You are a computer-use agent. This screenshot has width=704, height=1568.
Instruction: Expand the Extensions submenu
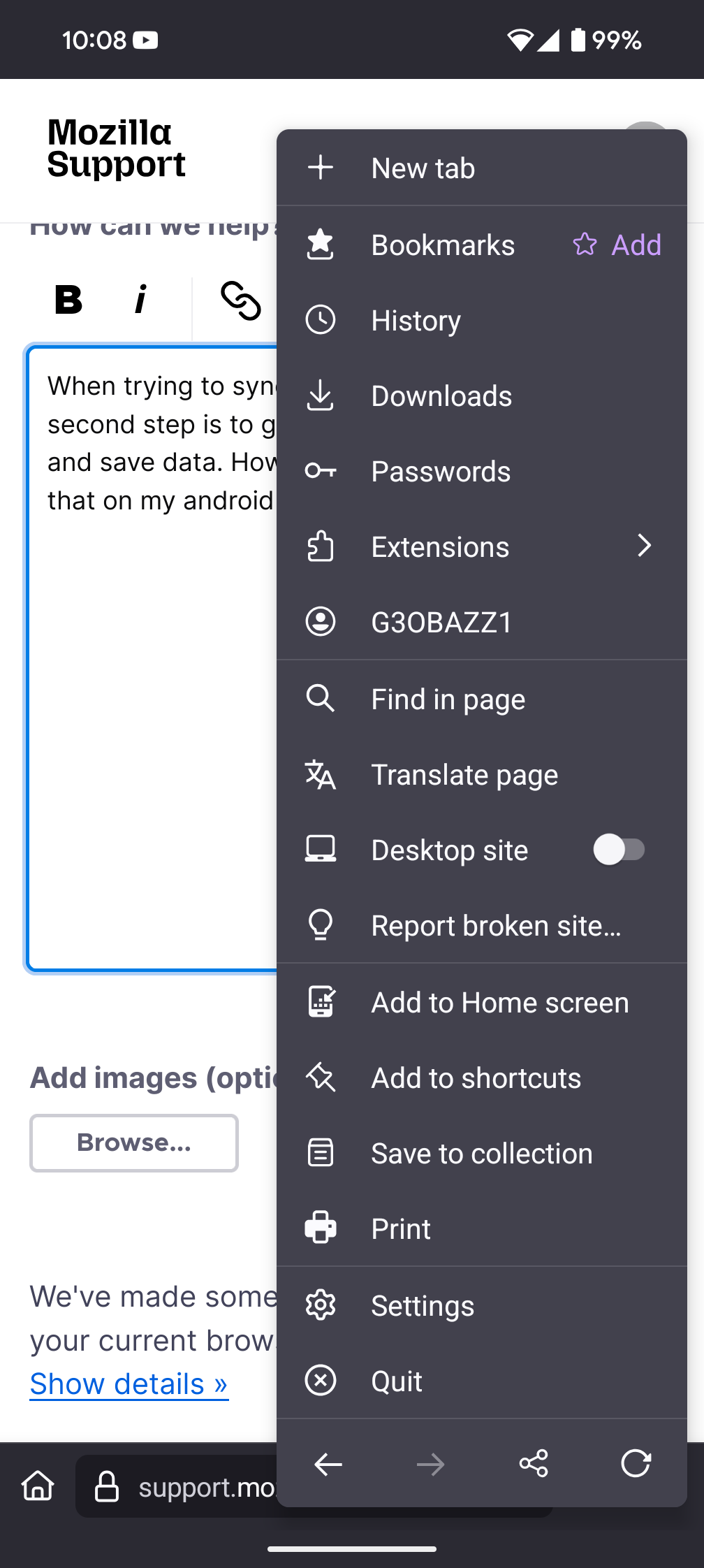tap(644, 546)
